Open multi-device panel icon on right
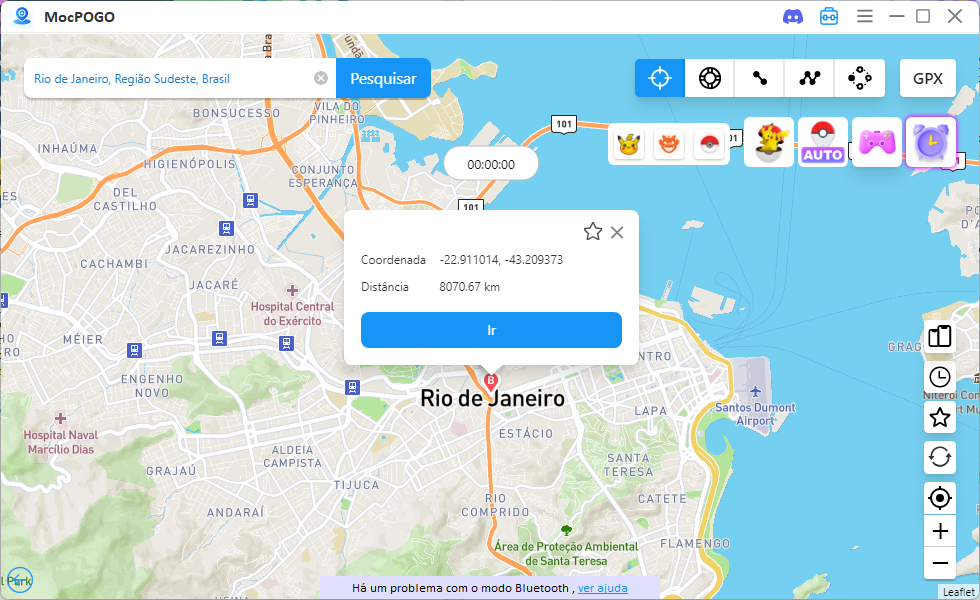The width and height of the screenshot is (980, 600). (939, 336)
